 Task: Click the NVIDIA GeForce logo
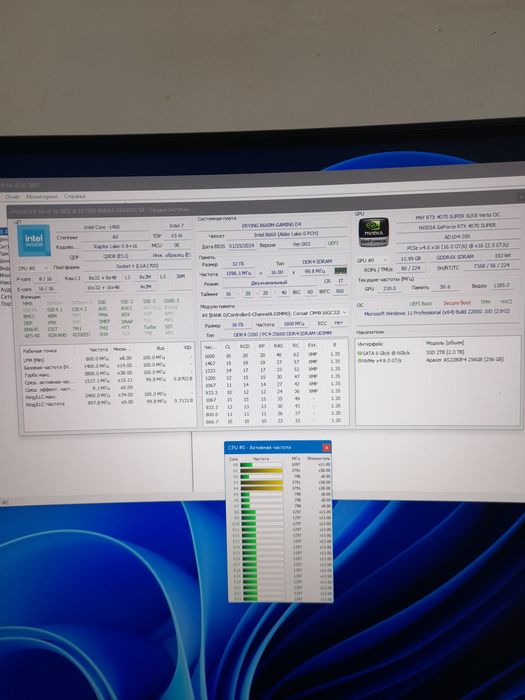(x=373, y=232)
